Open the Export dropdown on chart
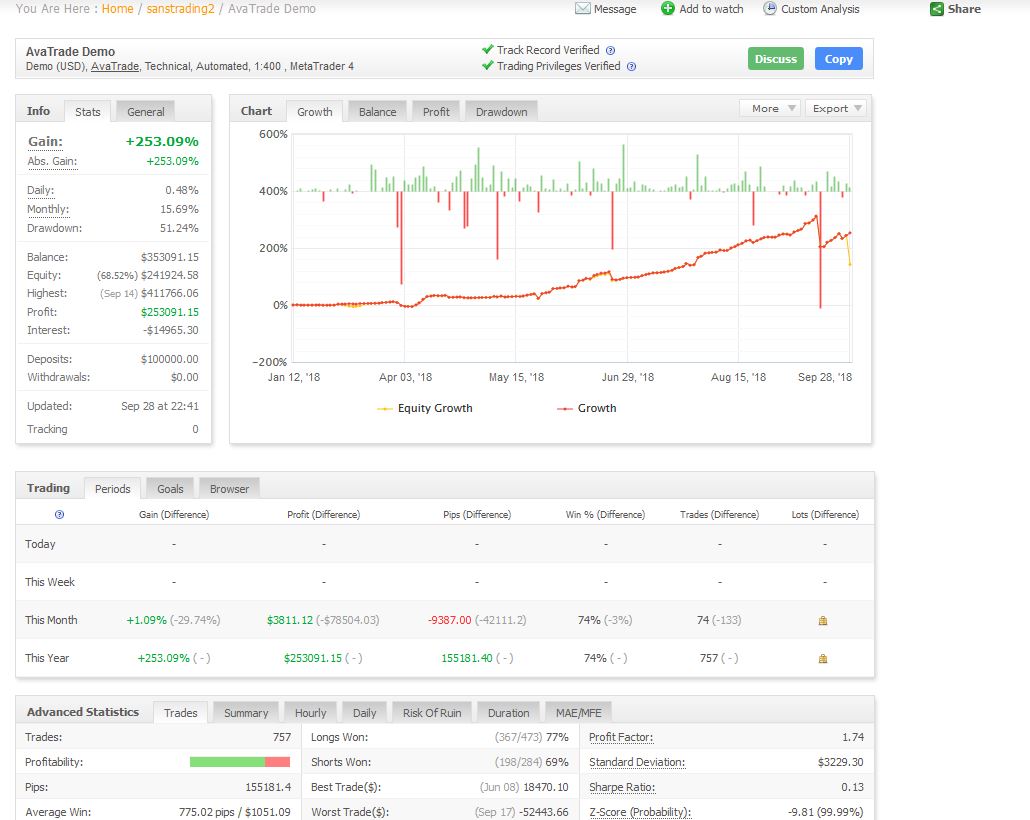 tap(835, 108)
